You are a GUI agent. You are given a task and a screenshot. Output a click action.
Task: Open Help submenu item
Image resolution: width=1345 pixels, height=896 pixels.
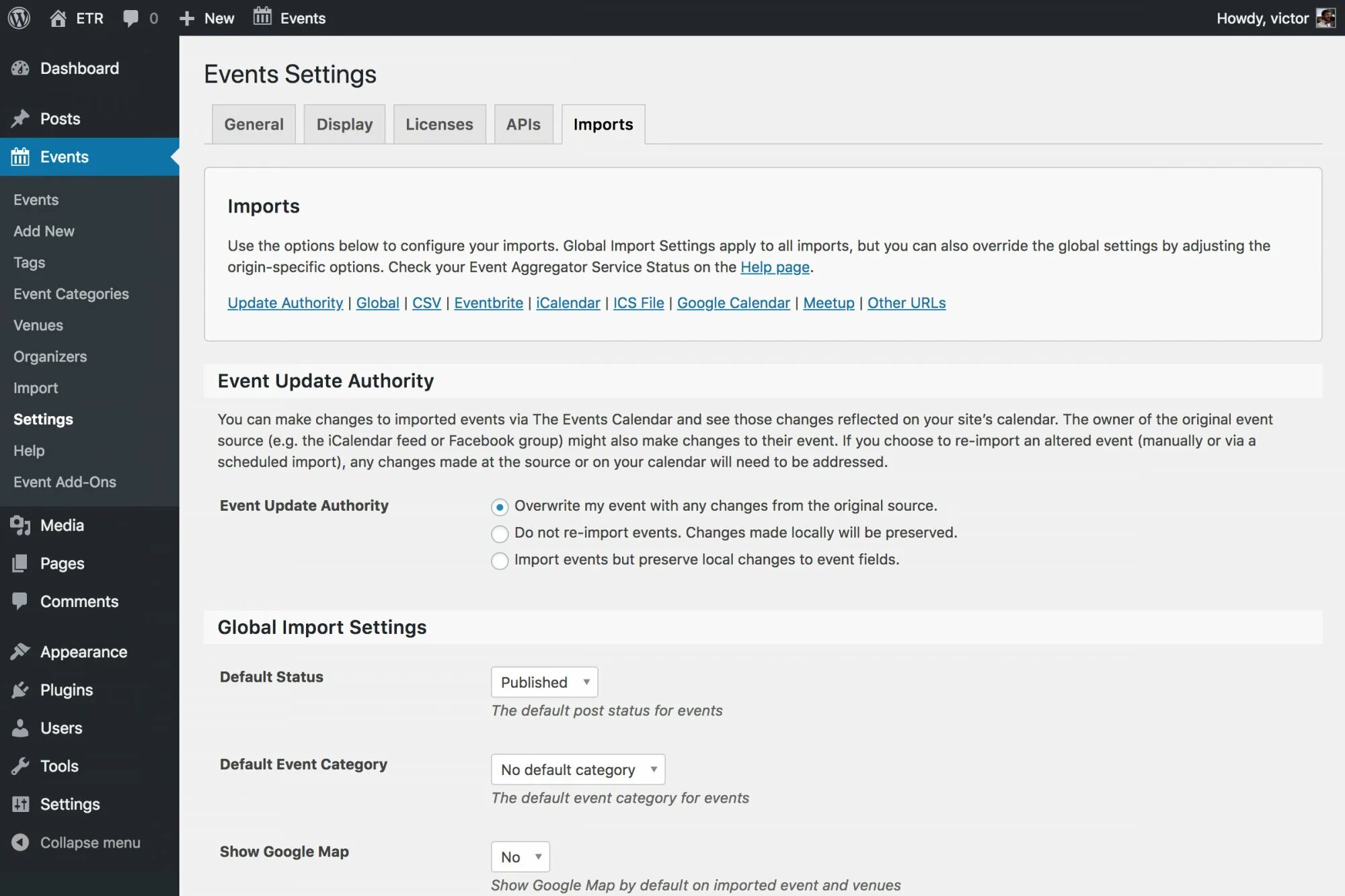pos(29,450)
